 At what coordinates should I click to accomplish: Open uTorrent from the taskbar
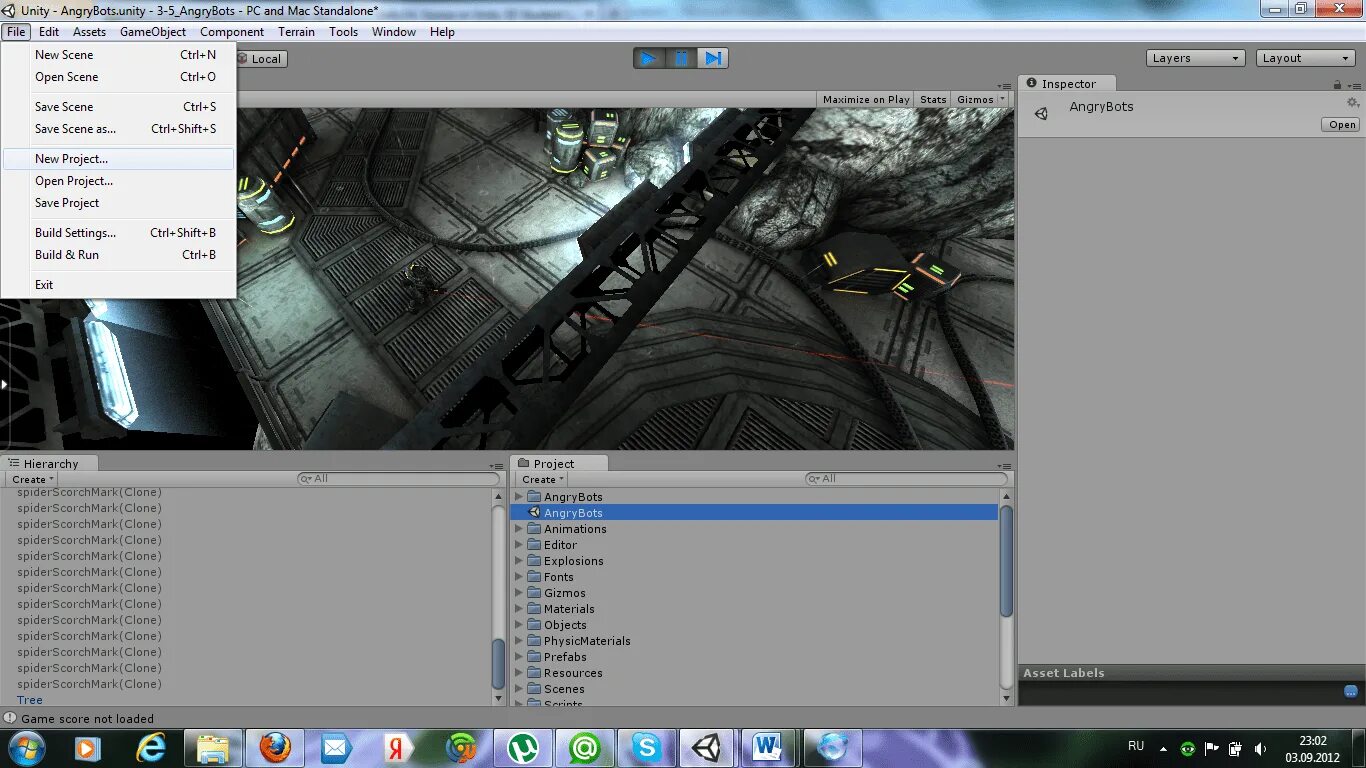pyautogui.click(x=523, y=747)
